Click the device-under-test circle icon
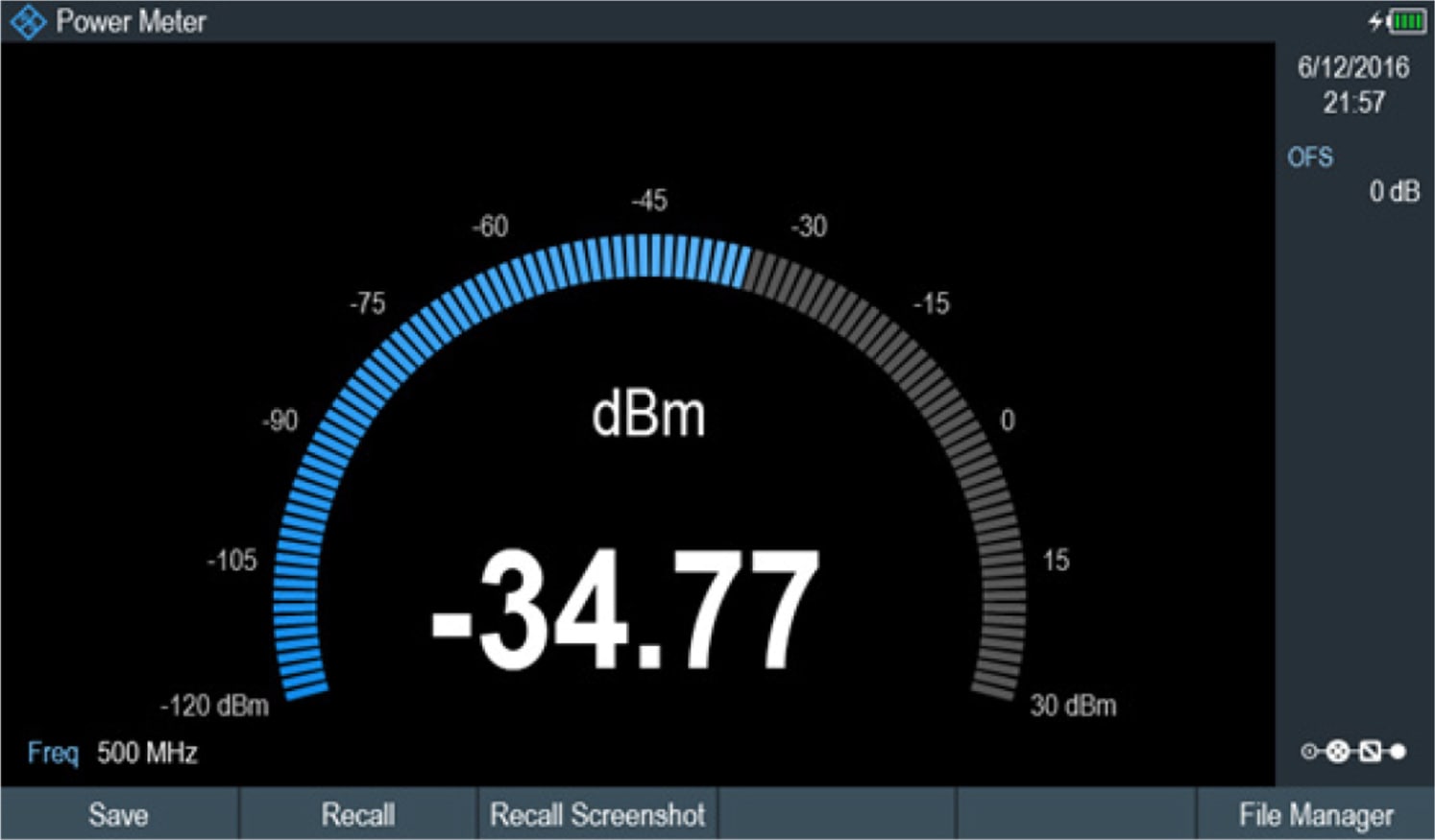1435x840 pixels. tap(1309, 751)
